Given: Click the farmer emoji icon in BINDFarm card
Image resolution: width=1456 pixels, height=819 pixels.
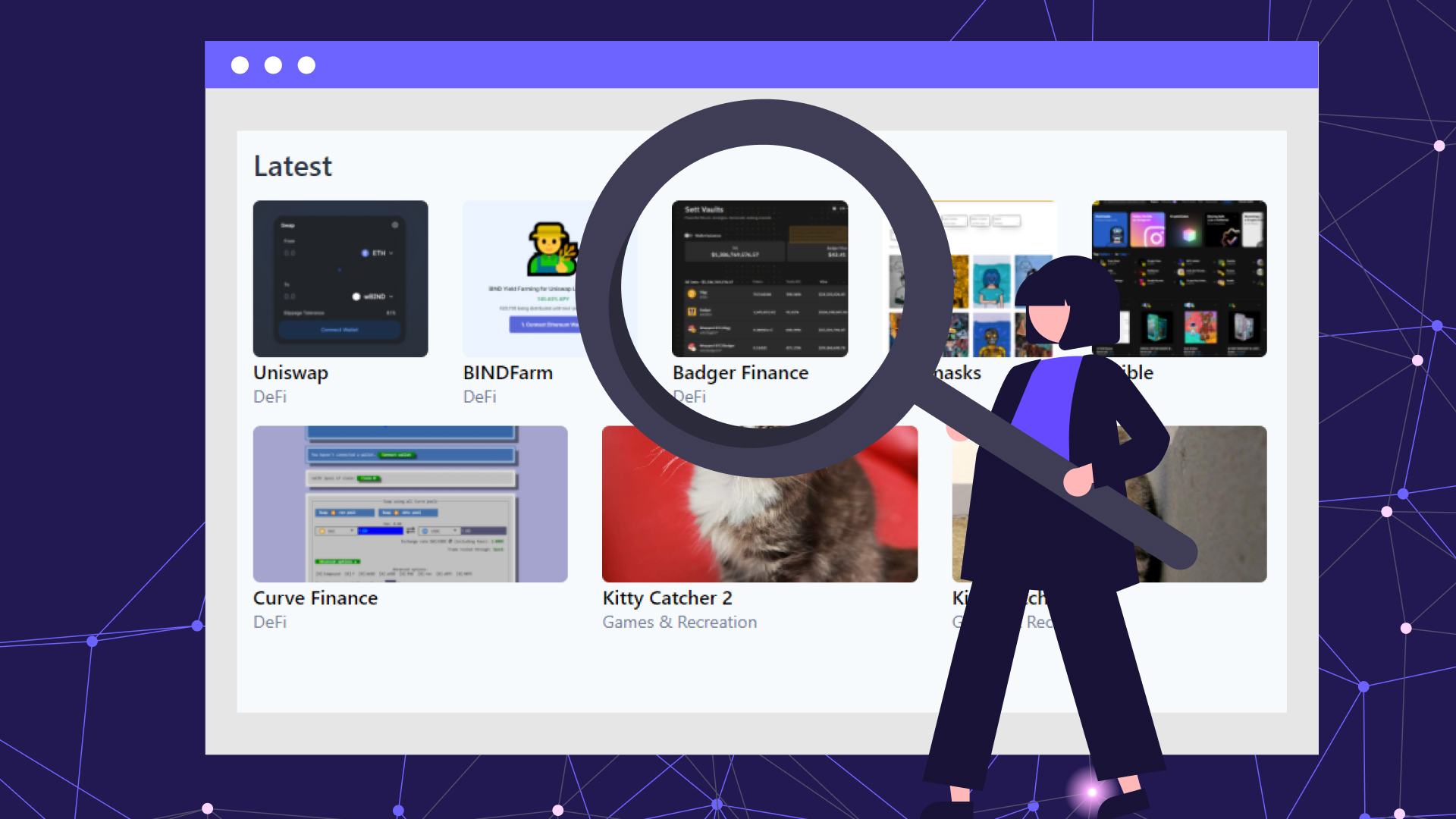Looking at the screenshot, I should pos(551,249).
